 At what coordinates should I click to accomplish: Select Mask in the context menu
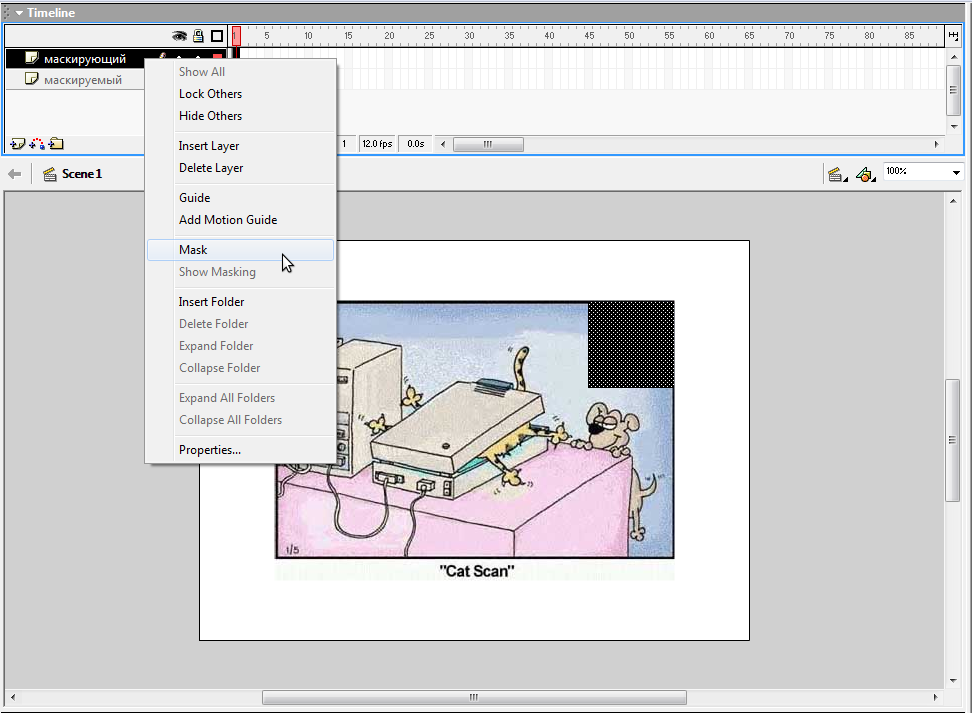[x=241, y=250]
